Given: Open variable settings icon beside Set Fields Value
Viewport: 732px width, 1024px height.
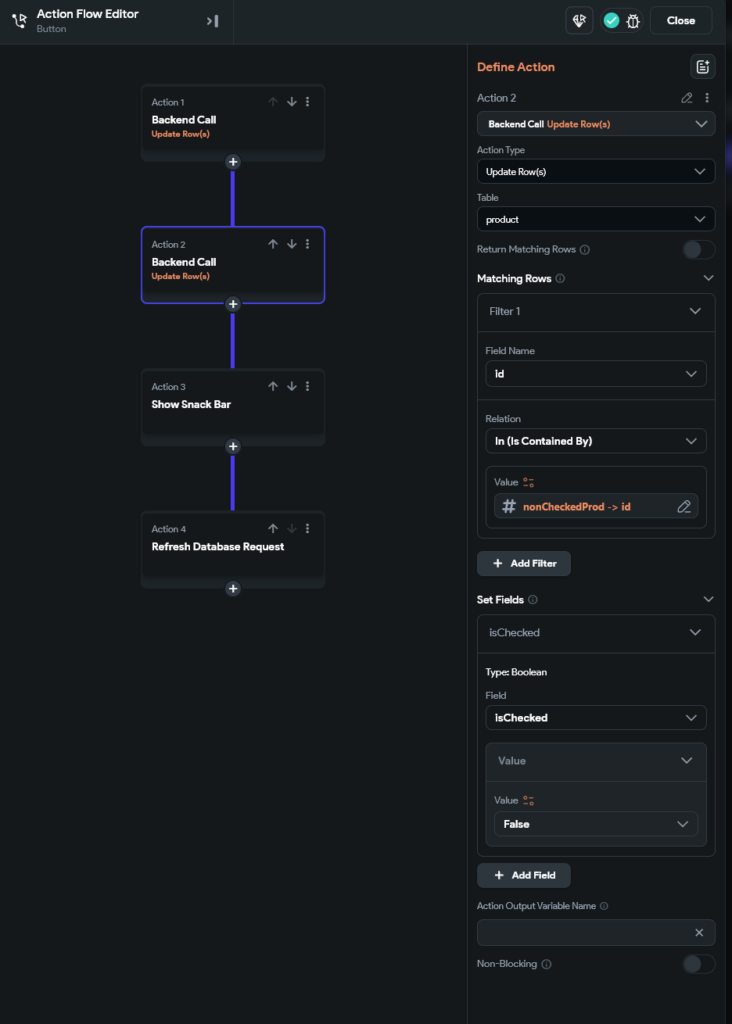Looking at the screenshot, I should pyautogui.click(x=529, y=801).
